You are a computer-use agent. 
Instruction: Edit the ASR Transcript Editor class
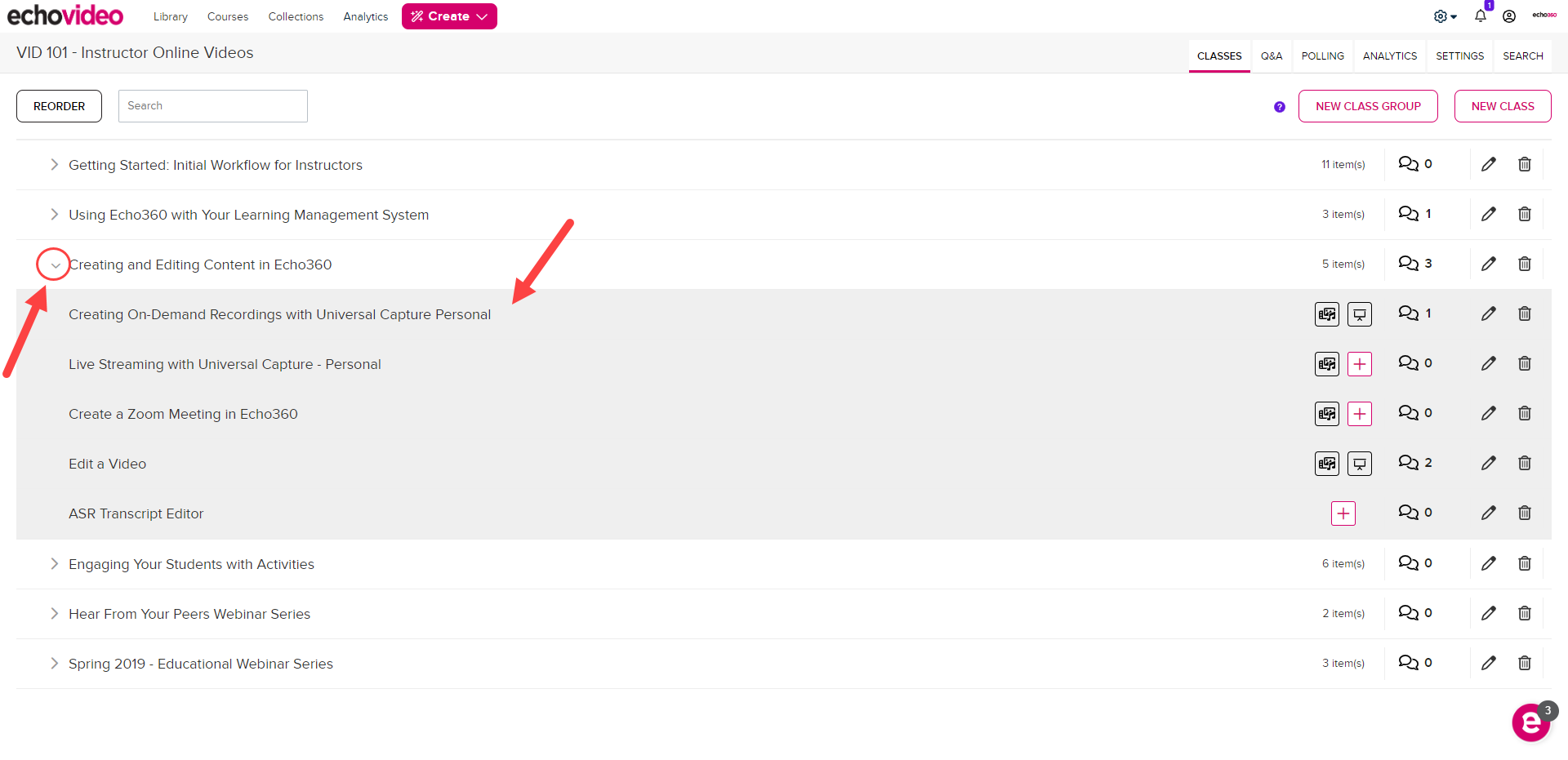[x=1489, y=513]
